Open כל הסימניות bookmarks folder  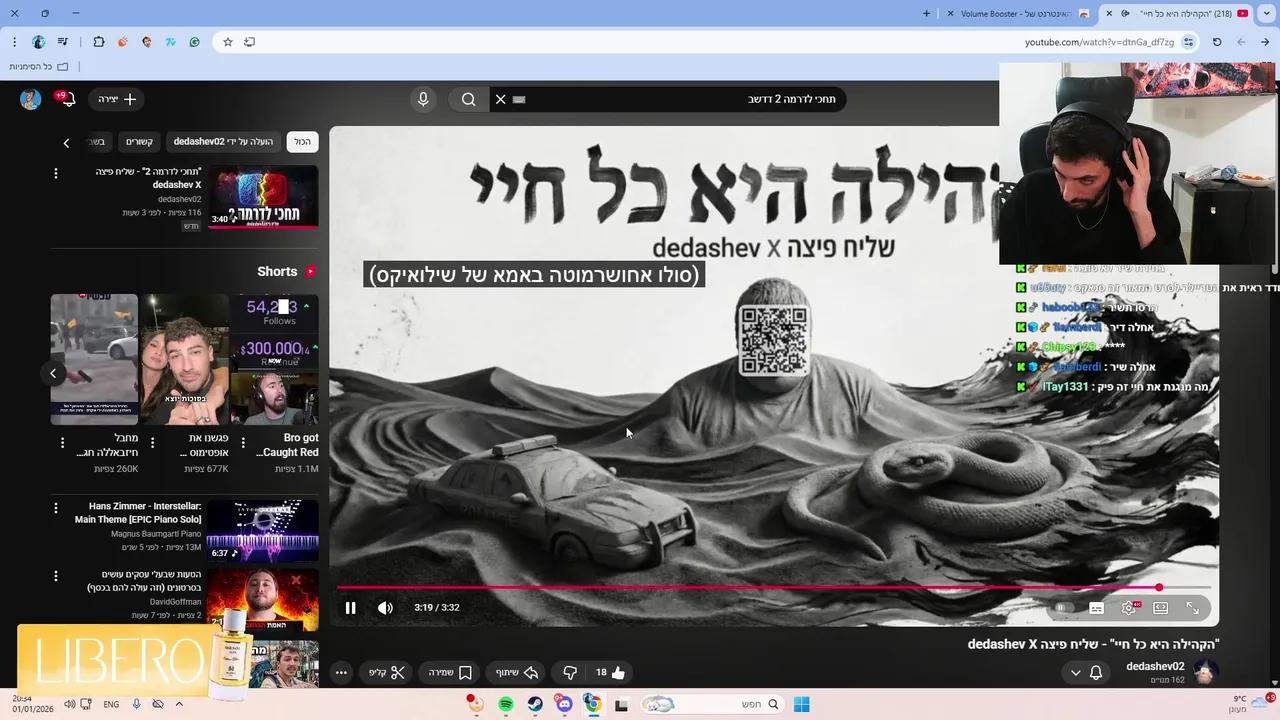tap(39, 66)
